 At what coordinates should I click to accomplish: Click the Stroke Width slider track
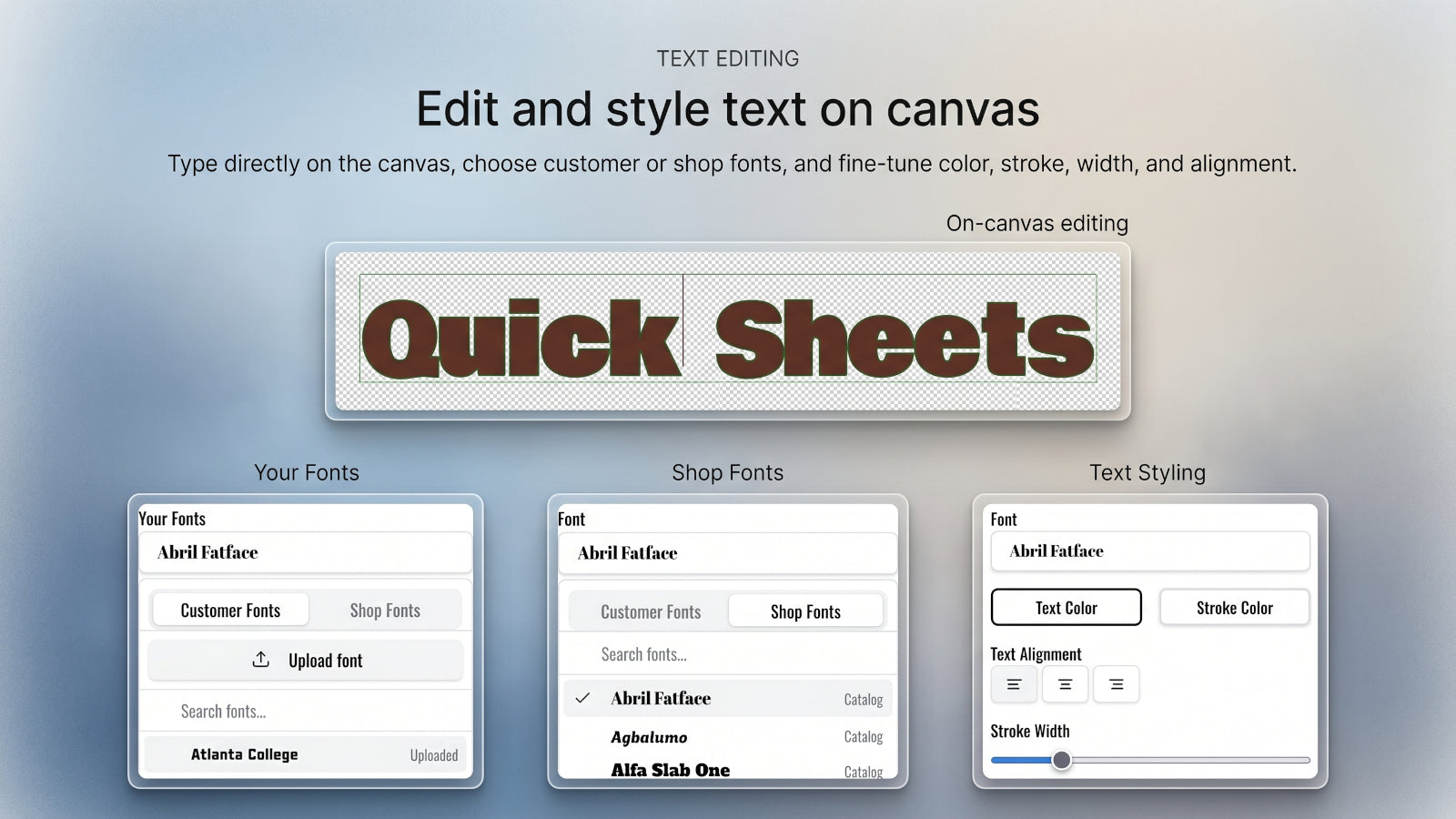pos(1150,760)
